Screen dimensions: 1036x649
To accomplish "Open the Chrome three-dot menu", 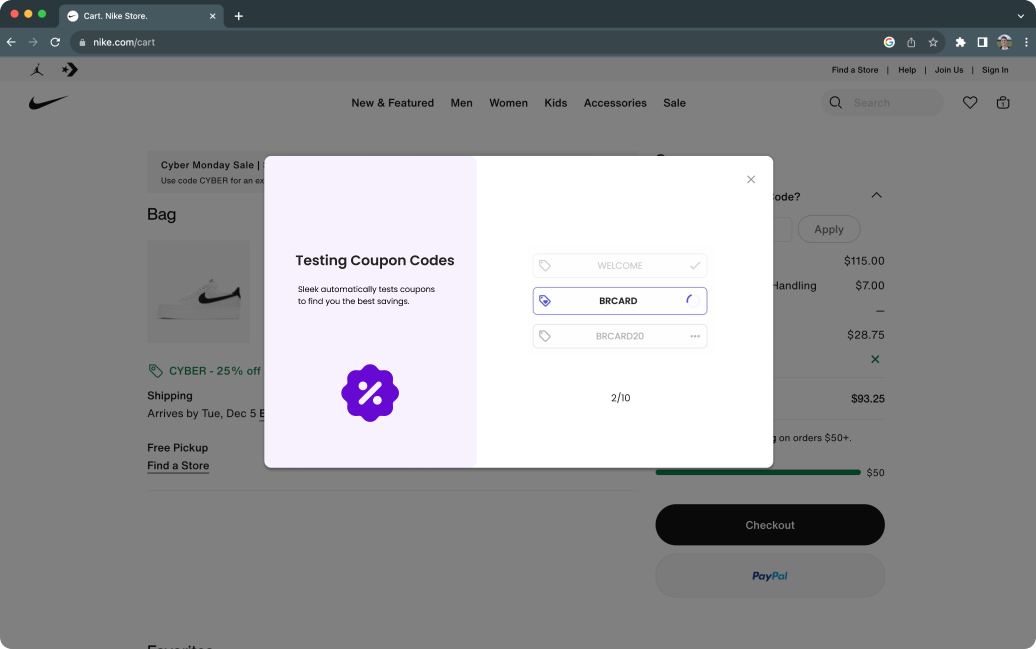I will click(1025, 42).
